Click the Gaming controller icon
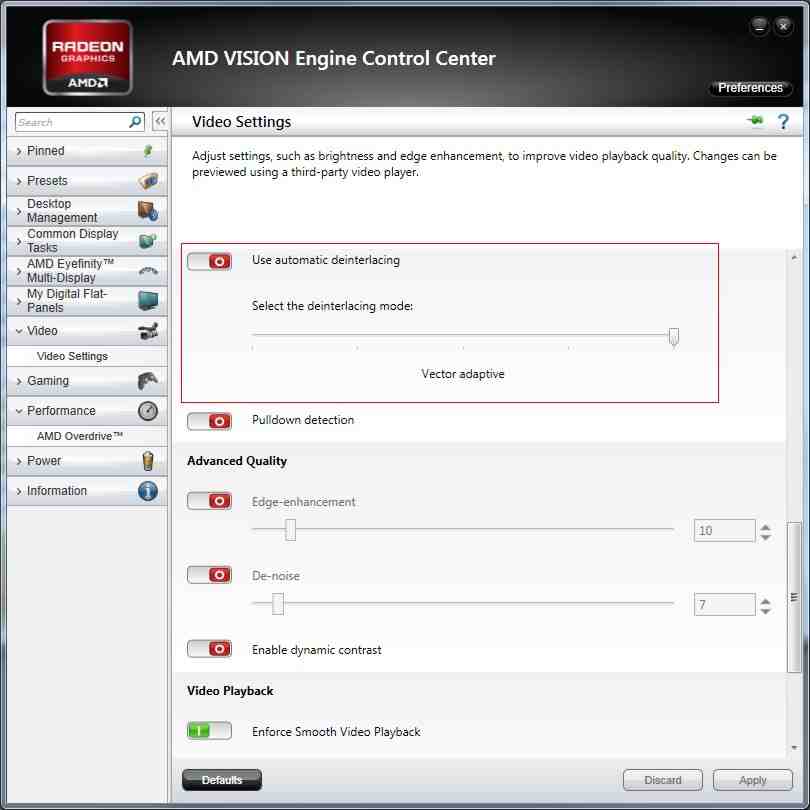The height and width of the screenshot is (810, 810). 148,381
